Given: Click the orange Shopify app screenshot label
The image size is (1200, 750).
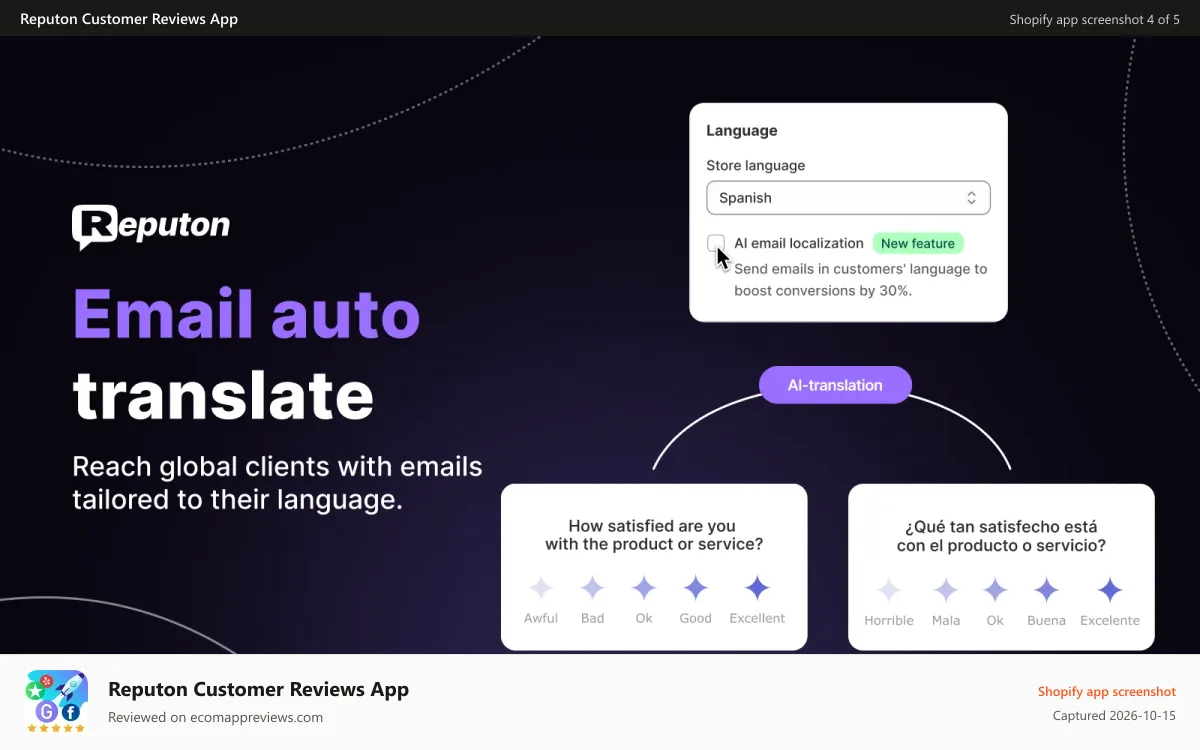Looking at the screenshot, I should point(1107,691).
